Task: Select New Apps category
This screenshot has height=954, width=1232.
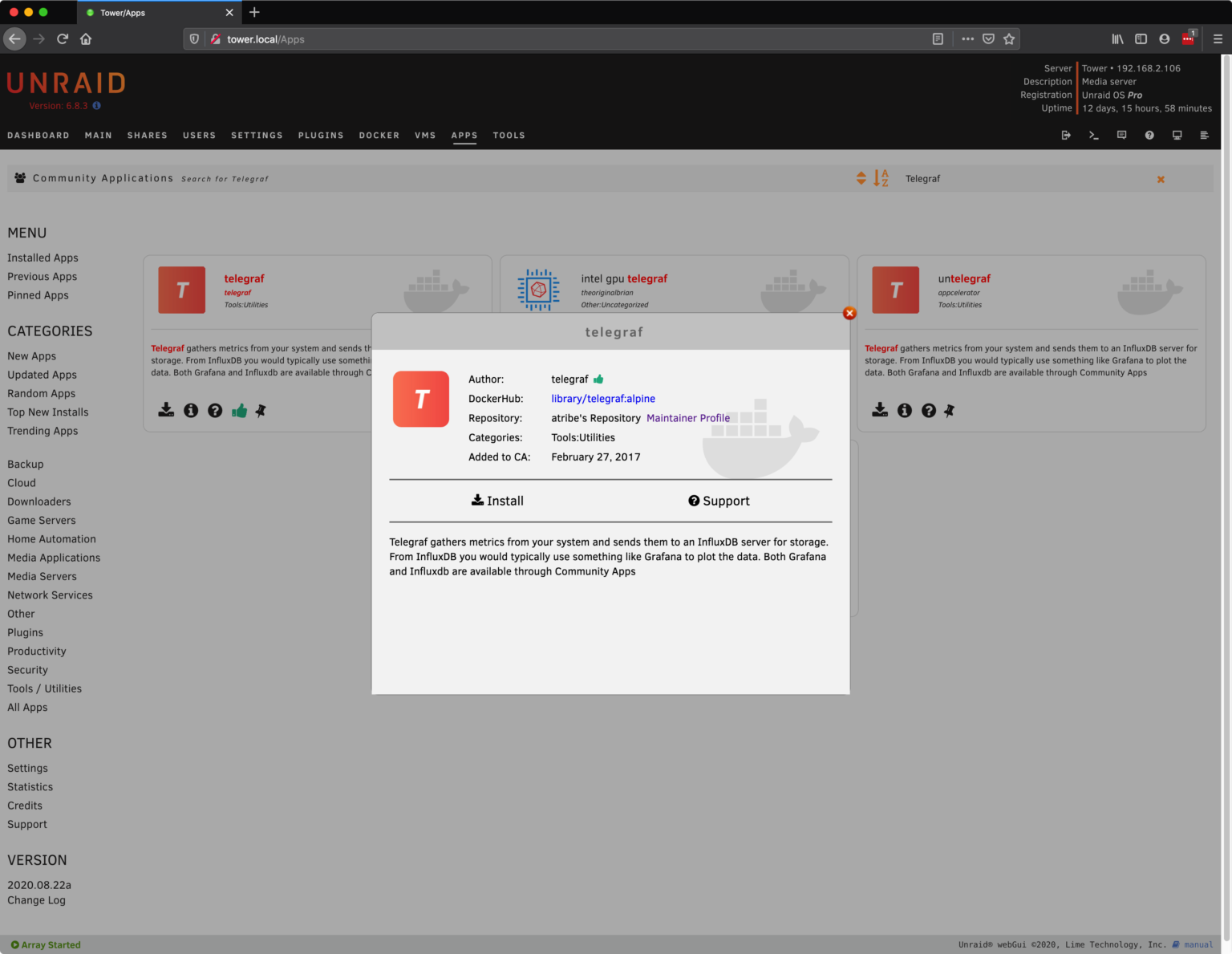Action: coord(32,356)
